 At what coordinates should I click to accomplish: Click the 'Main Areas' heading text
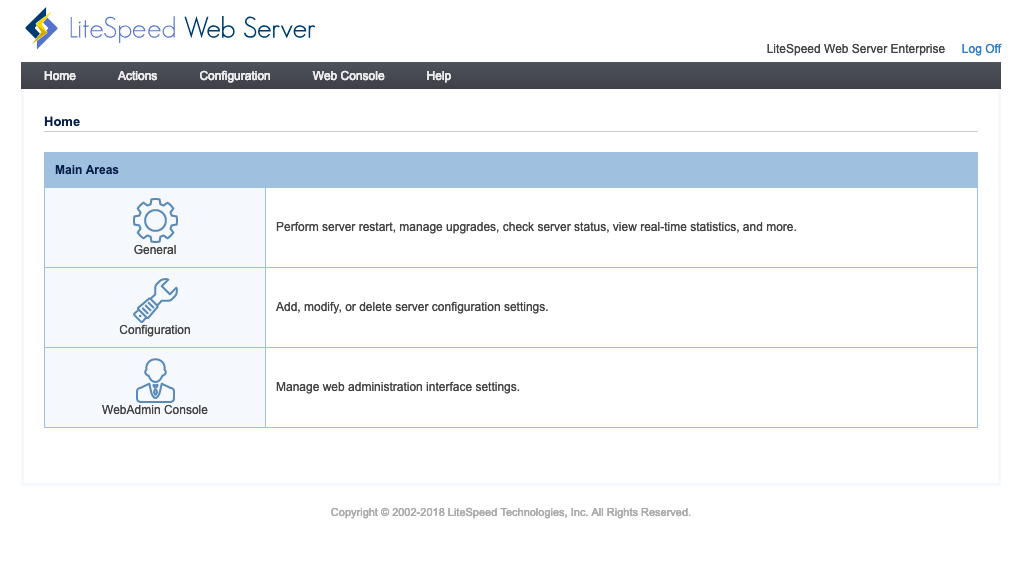[87, 170]
